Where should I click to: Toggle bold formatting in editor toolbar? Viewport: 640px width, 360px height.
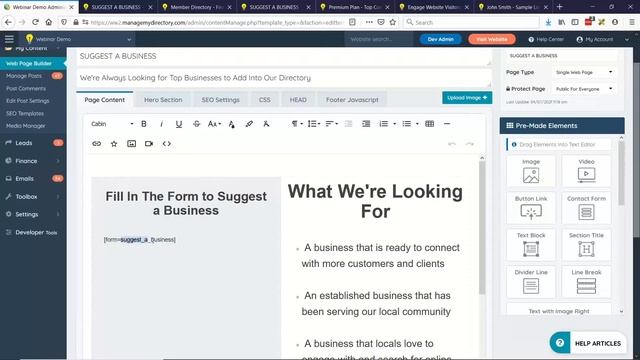pos(144,124)
